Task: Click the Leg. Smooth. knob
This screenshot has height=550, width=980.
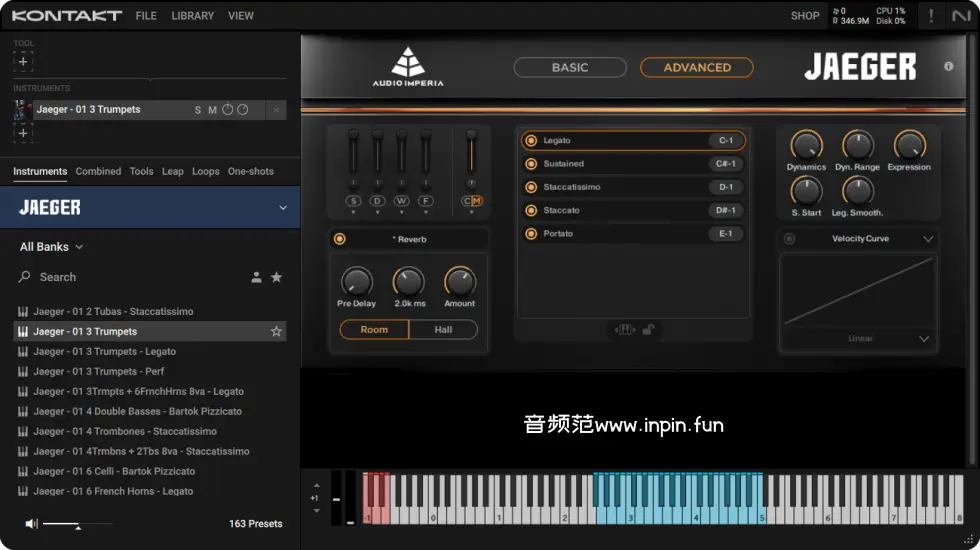Action: [x=858, y=191]
